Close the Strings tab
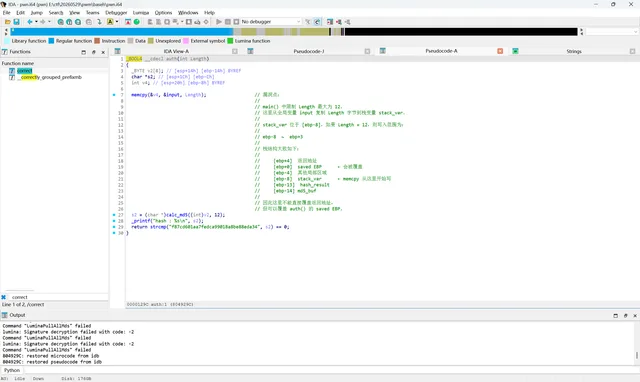 click(x=632, y=51)
